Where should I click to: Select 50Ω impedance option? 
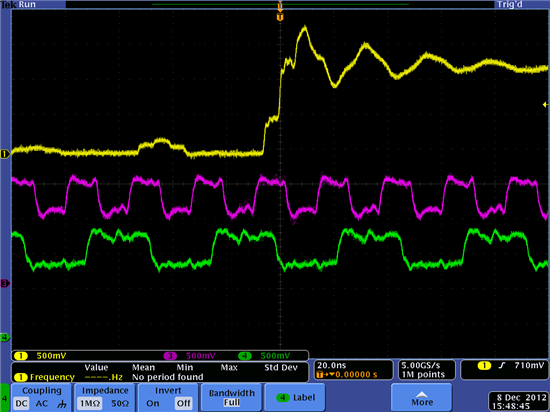pyautogui.click(x=120, y=404)
